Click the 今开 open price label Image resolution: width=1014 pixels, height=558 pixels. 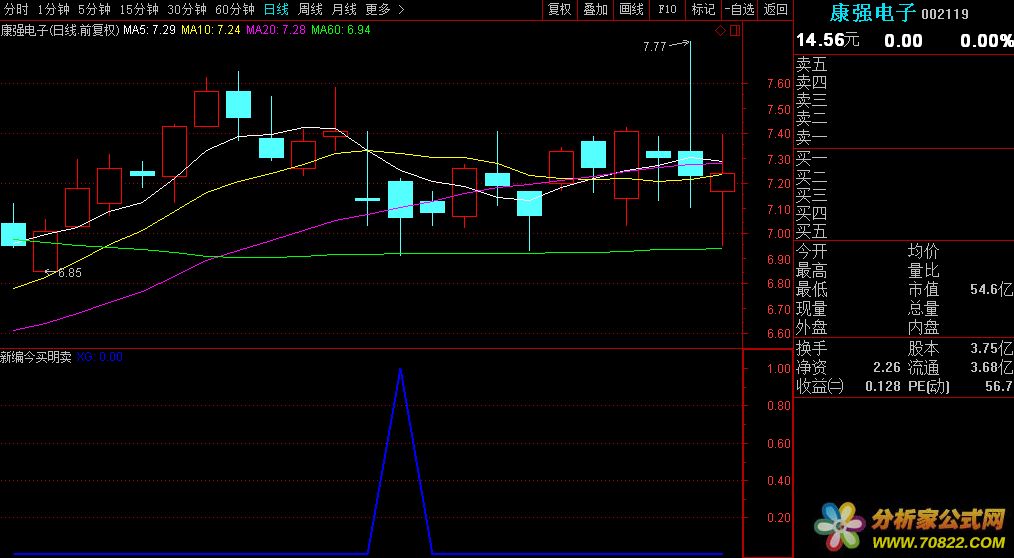(x=811, y=252)
